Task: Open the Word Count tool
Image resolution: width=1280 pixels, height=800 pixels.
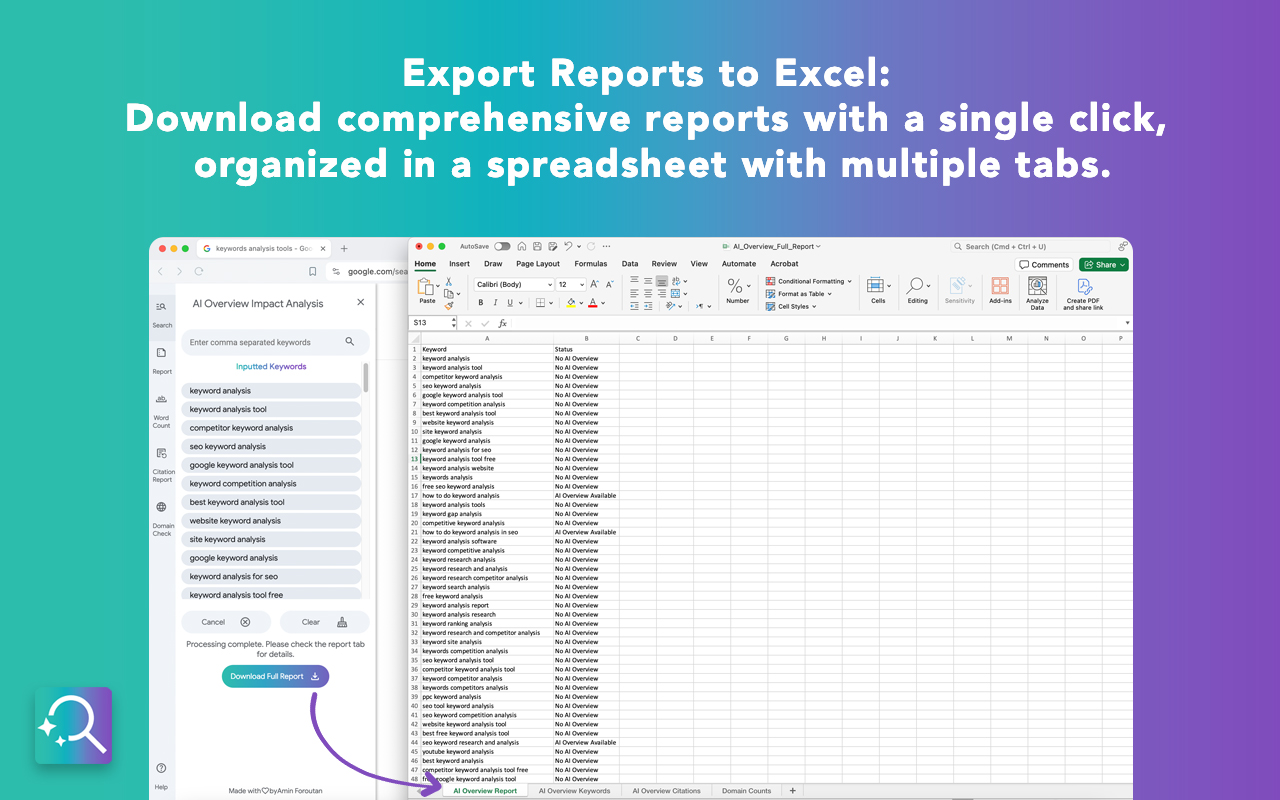Action: (x=162, y=411)
